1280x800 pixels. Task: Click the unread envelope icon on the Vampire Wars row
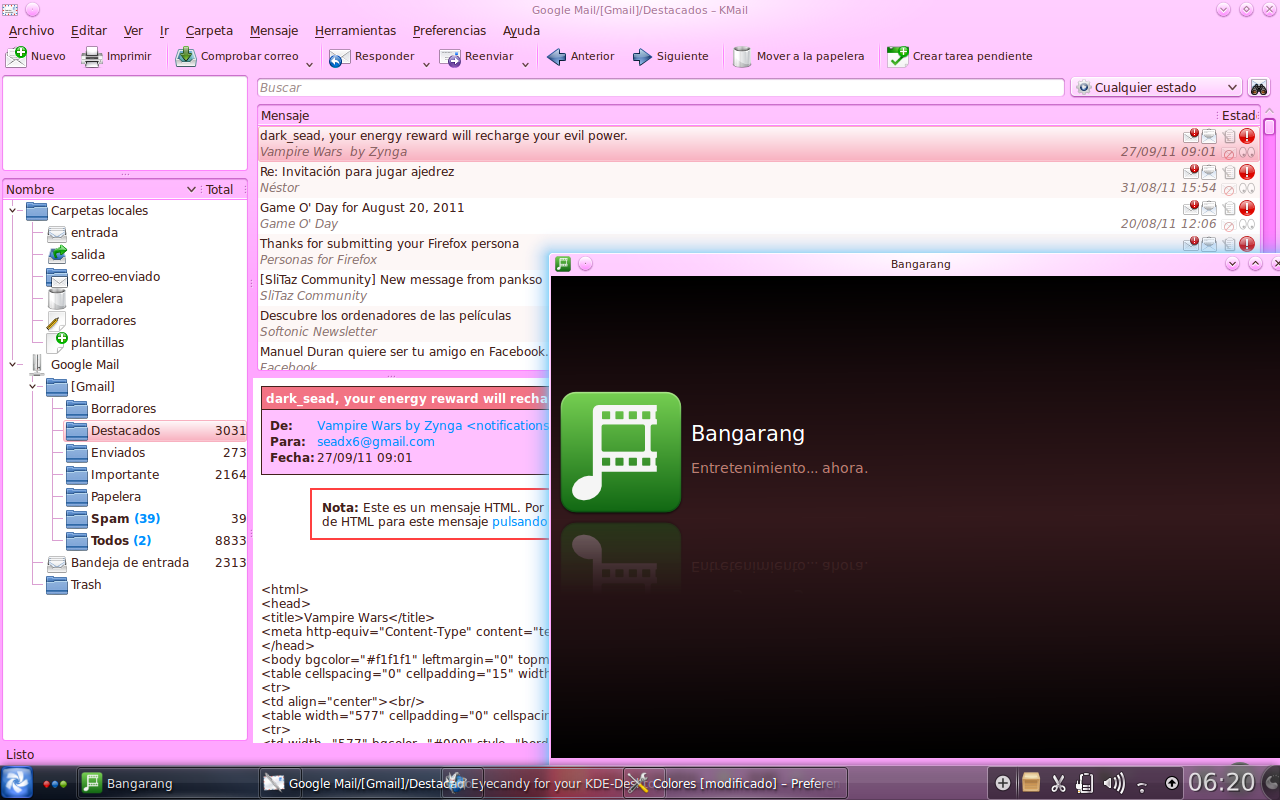(1191, 136)
